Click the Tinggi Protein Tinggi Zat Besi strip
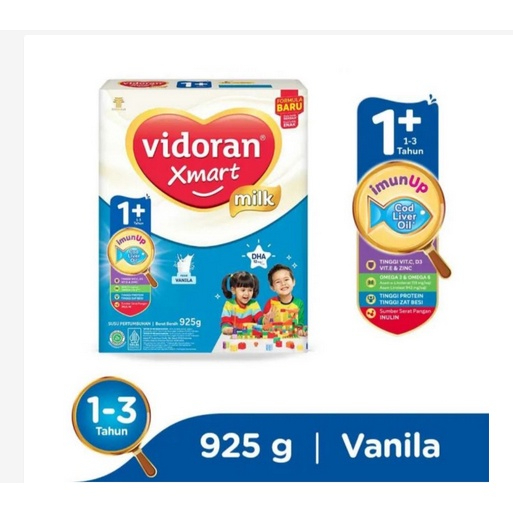The width and height of the screenshot is (513, 513). click(x=399, y=299)
